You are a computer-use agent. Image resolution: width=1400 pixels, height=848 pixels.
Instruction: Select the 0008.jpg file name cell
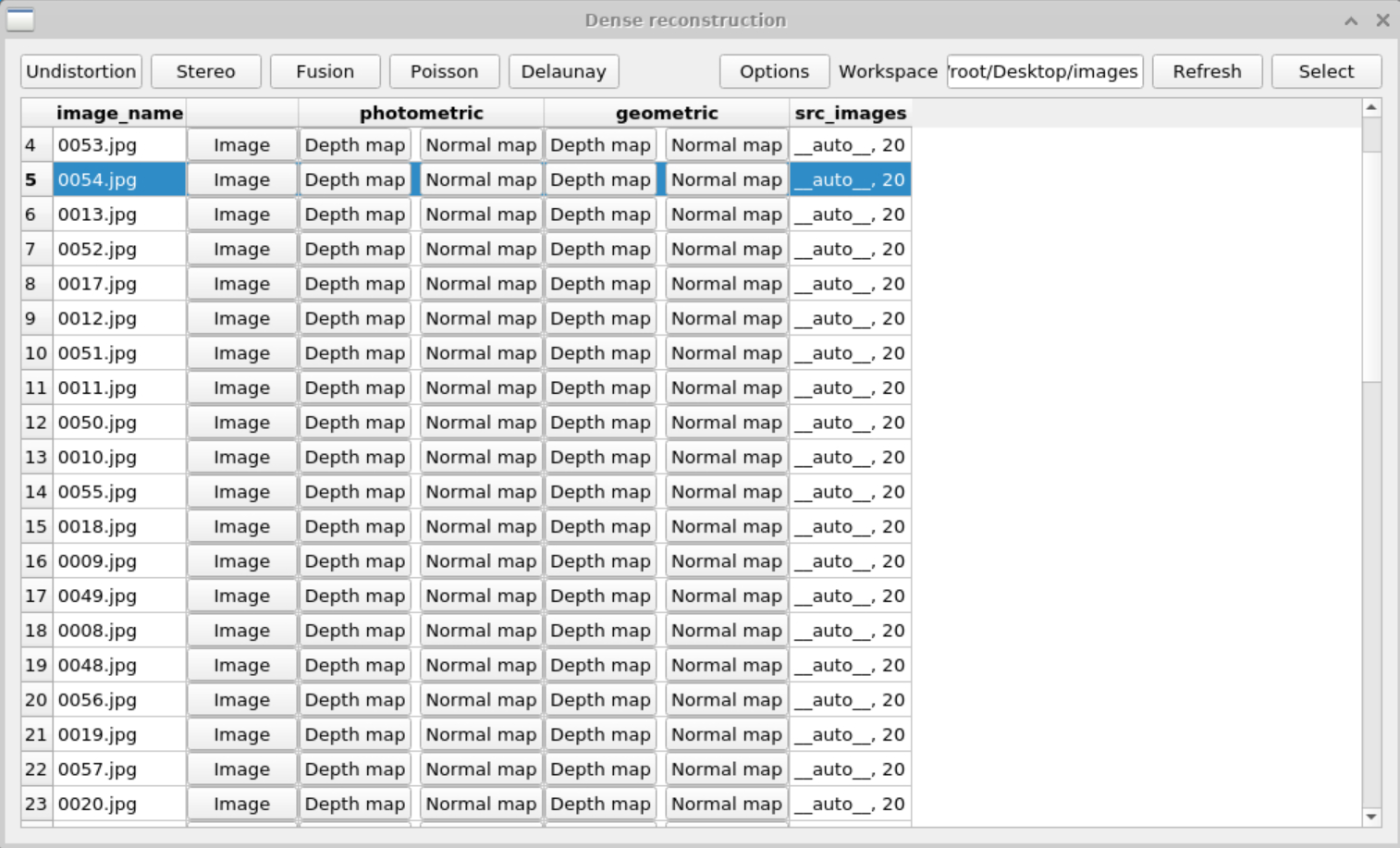[119, 631]
